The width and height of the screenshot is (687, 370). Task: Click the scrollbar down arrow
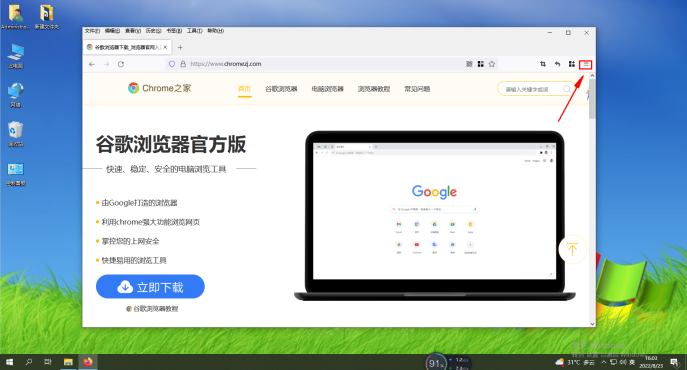coord(592,324)
